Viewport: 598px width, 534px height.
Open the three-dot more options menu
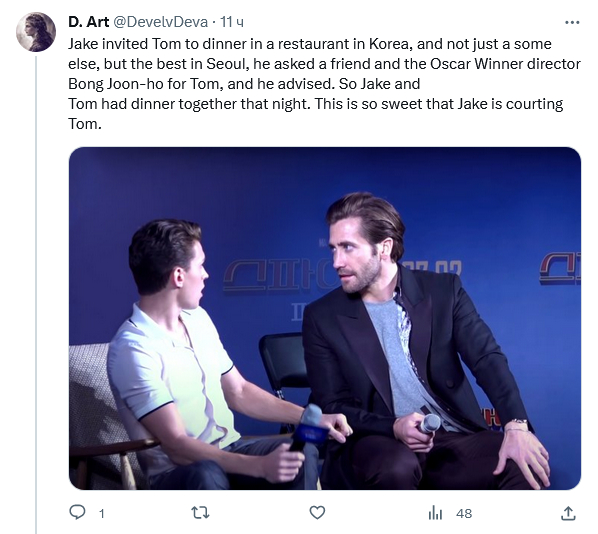pyautogui.click(x=572, y=23)
